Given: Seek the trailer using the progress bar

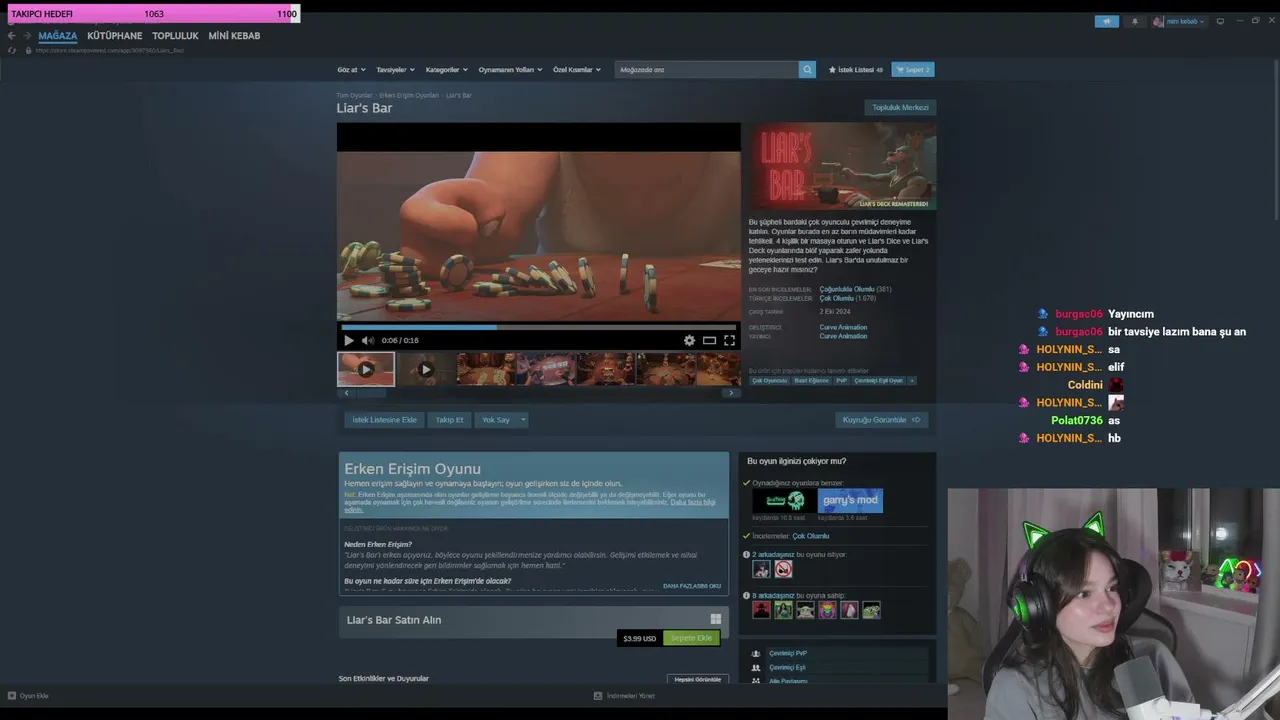Looking at the screenshot, I should (x=539, y=327).
